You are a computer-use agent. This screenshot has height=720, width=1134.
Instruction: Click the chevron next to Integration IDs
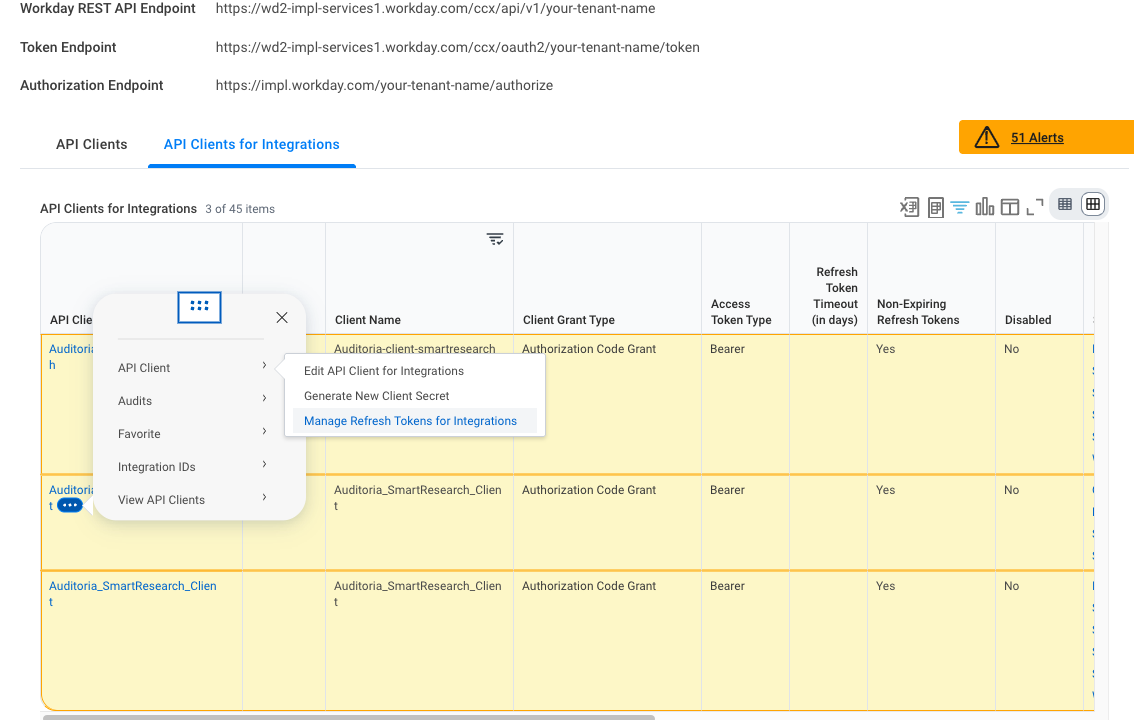click(265, 464)
